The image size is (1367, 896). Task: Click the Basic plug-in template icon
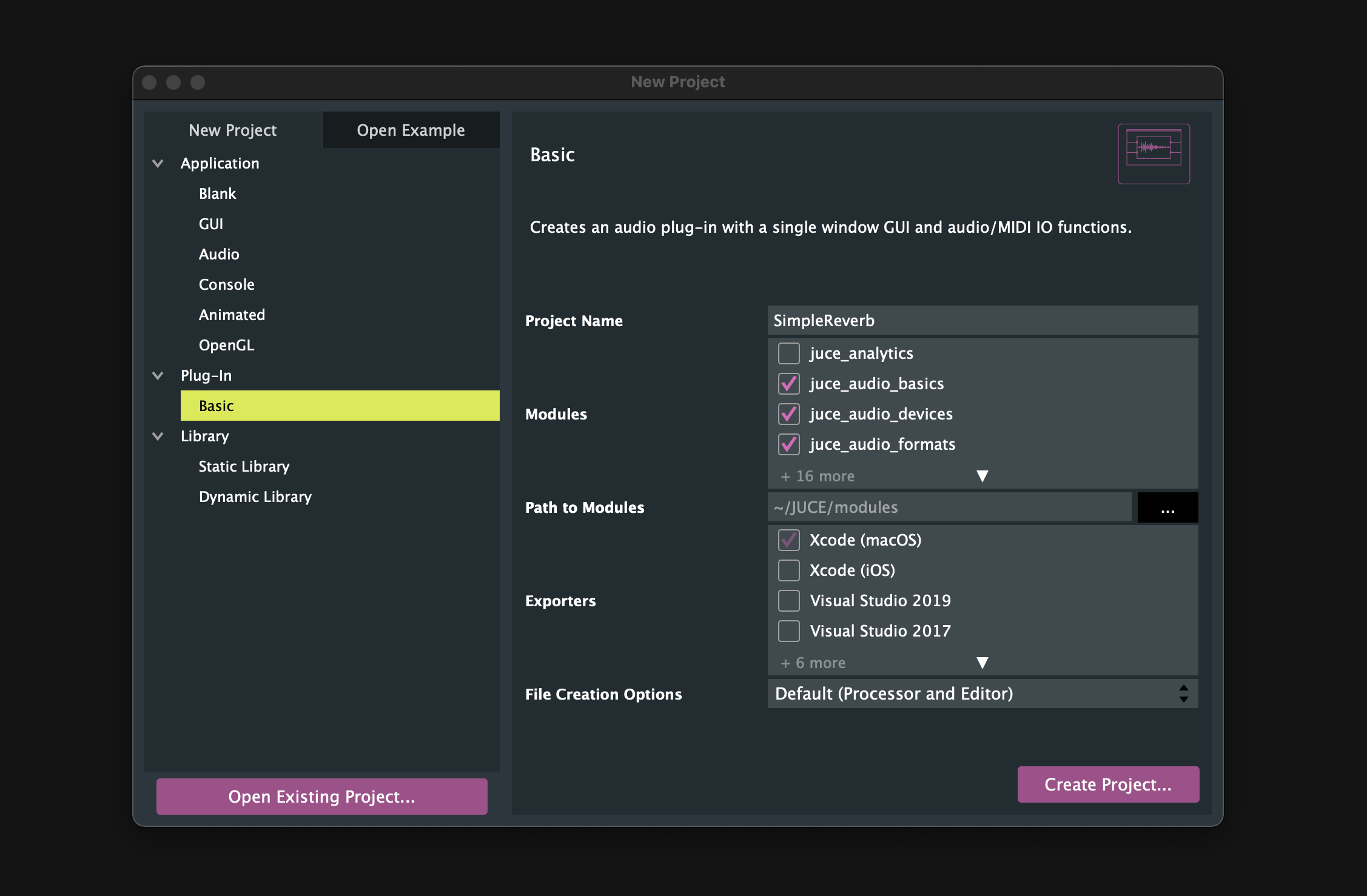coord(1154,154)
